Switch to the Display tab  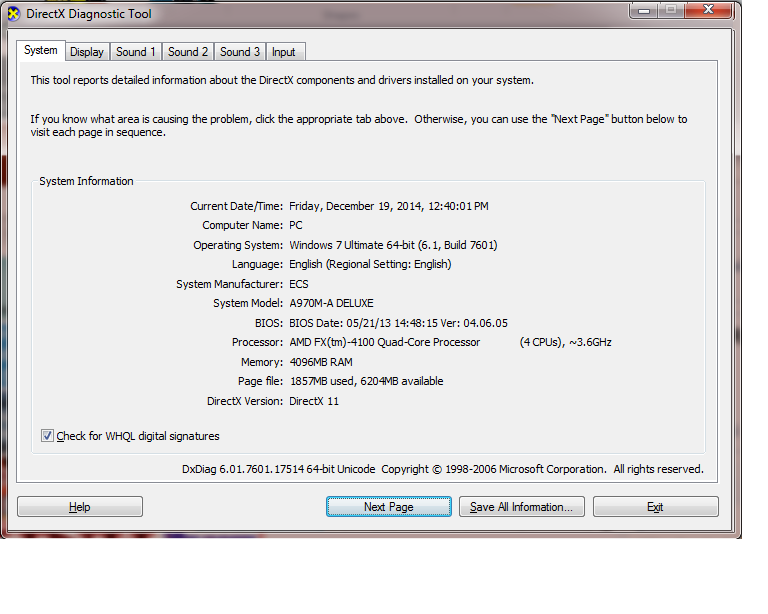click(87, 52)
